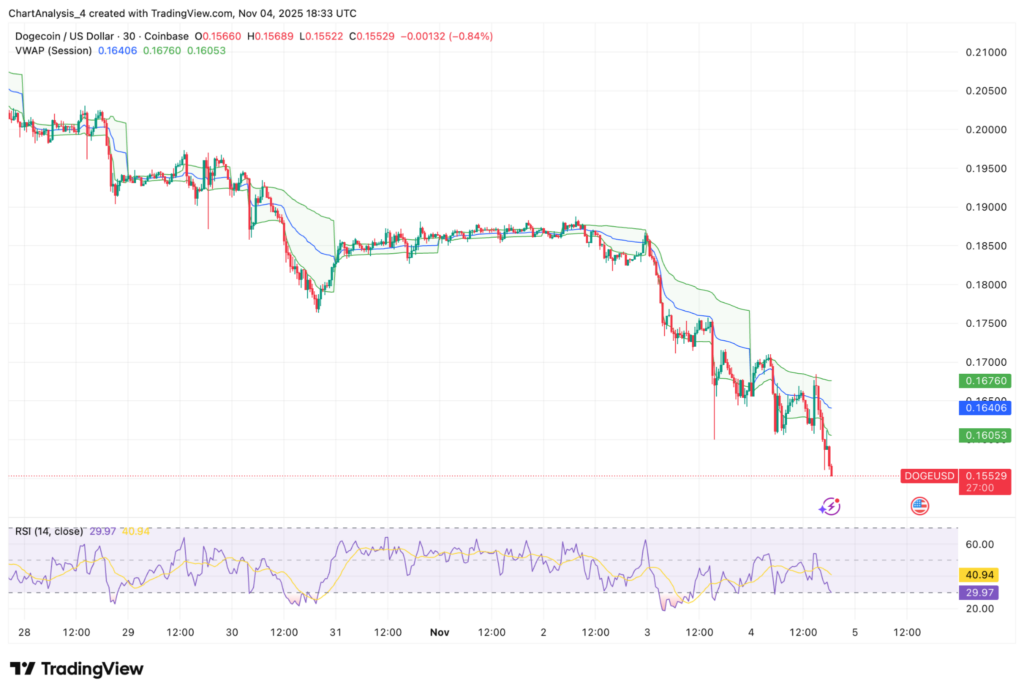The image size is (1024, 694).
Task: Click the 28 date label on time axis
Action: (x=25, y=632)
